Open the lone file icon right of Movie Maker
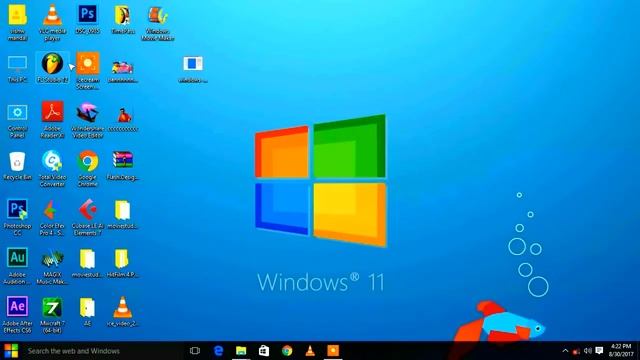The image size is (640, 360). point(193,68)
